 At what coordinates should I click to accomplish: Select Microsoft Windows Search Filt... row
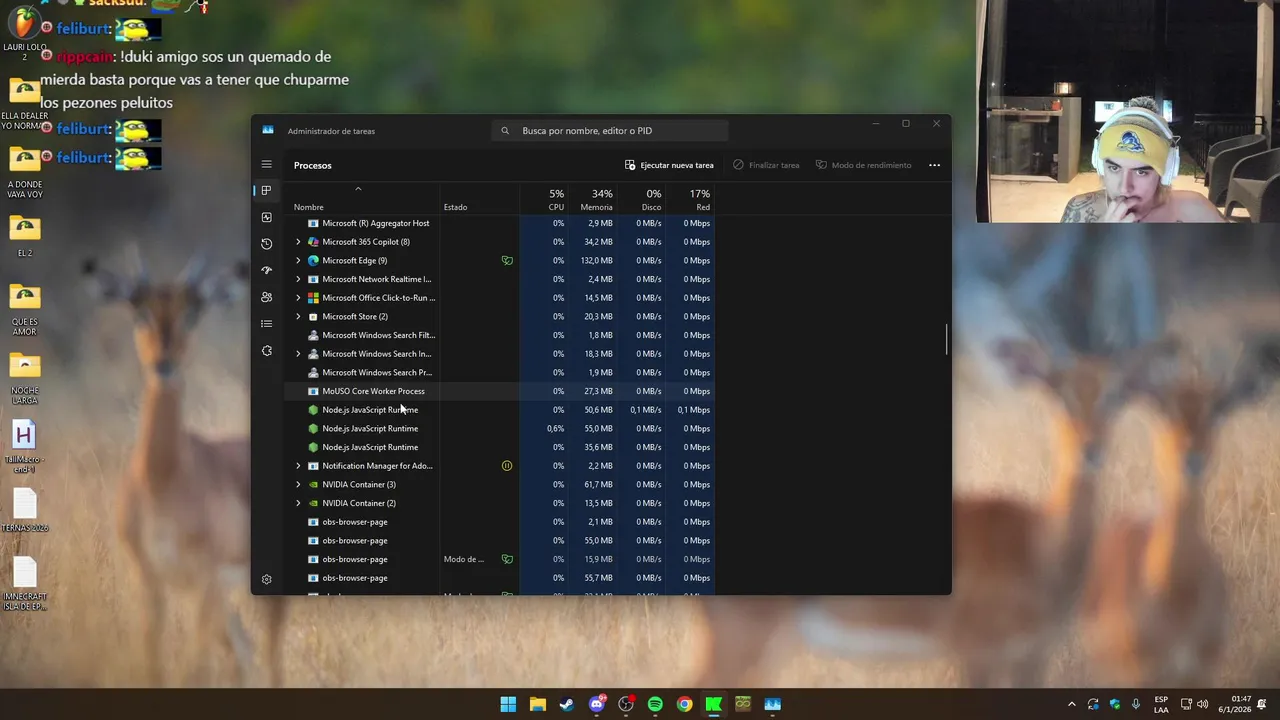pos(500,335)
